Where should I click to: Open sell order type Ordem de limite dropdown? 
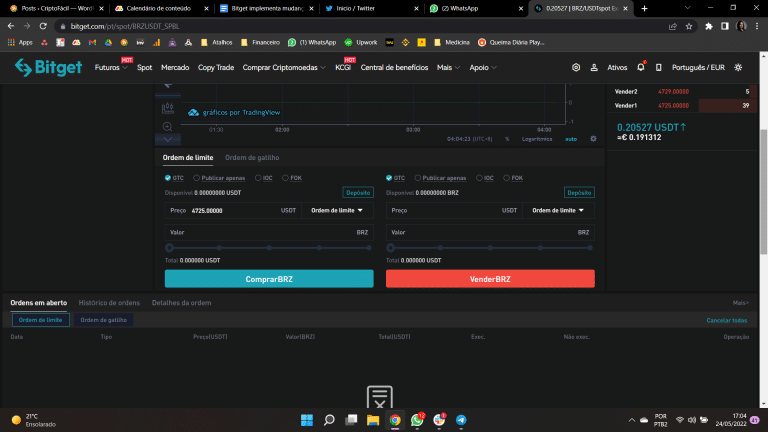(558, 211)
